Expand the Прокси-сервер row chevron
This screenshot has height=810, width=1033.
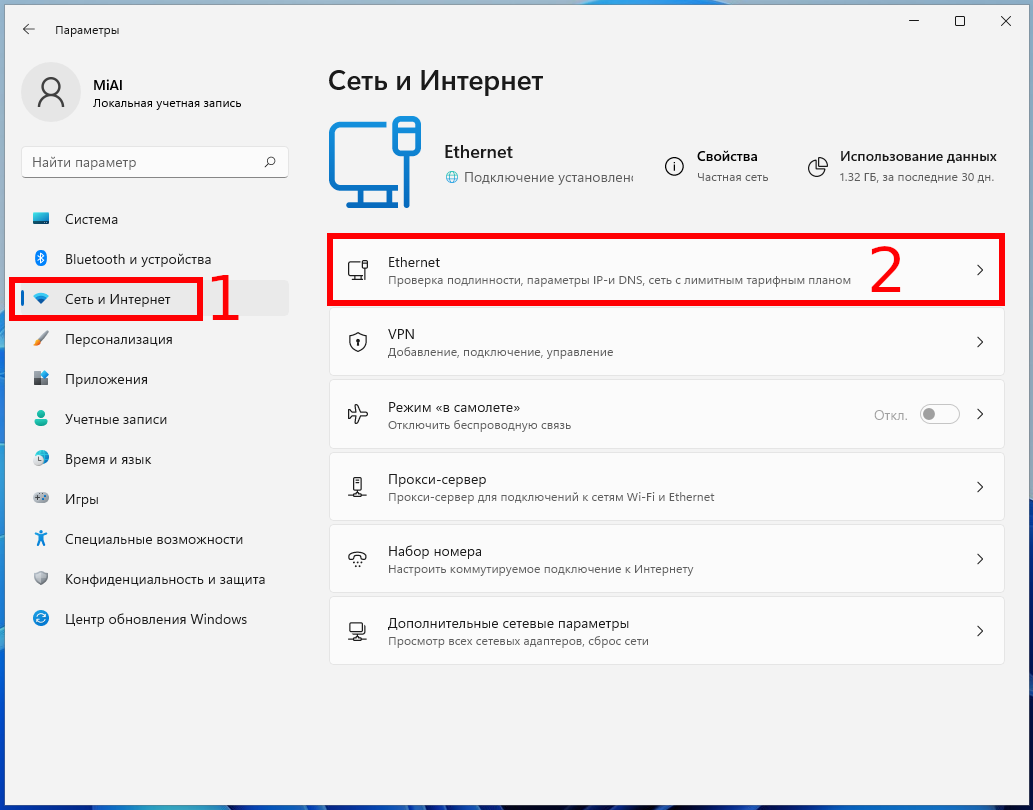click(980, 487)
